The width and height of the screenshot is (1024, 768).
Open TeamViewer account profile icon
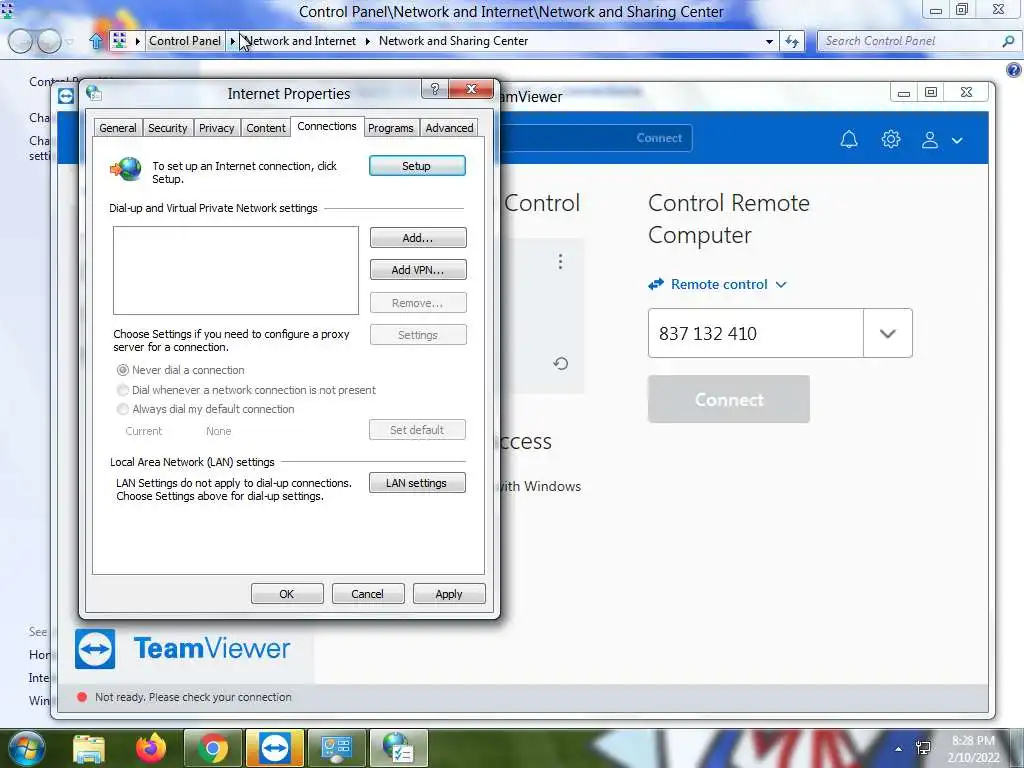929,140
